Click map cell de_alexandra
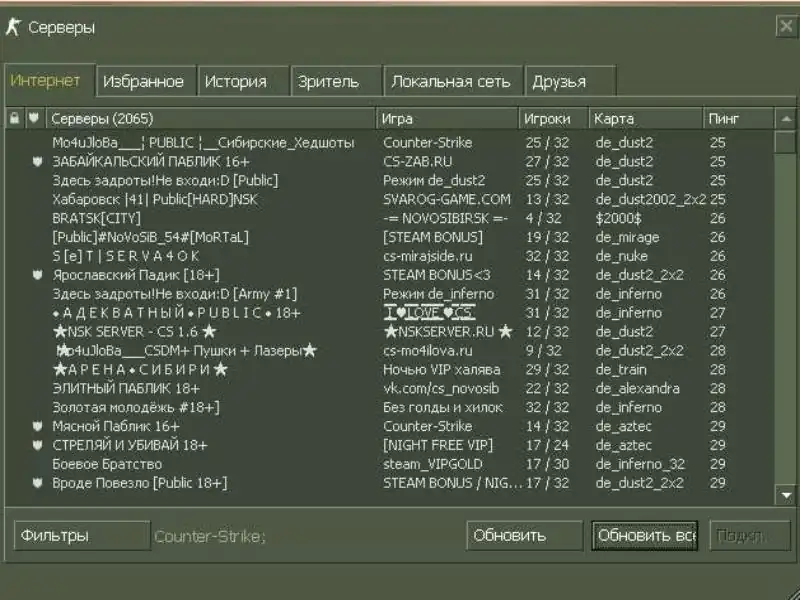Image resolution: width=800 pixels, height=600 pixels. [x=637, y=388]
